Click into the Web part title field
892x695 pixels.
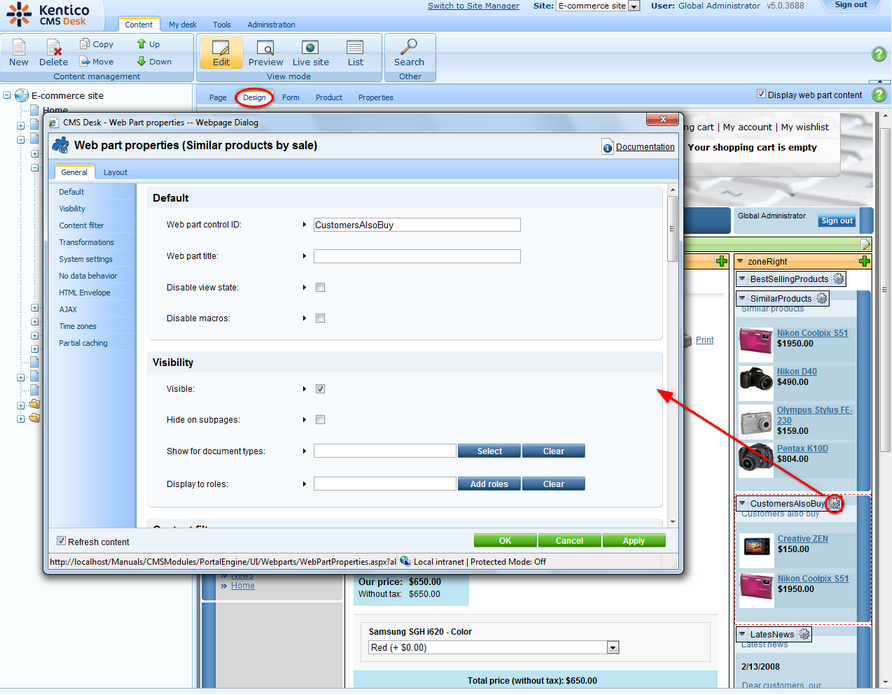pos(417,257)
